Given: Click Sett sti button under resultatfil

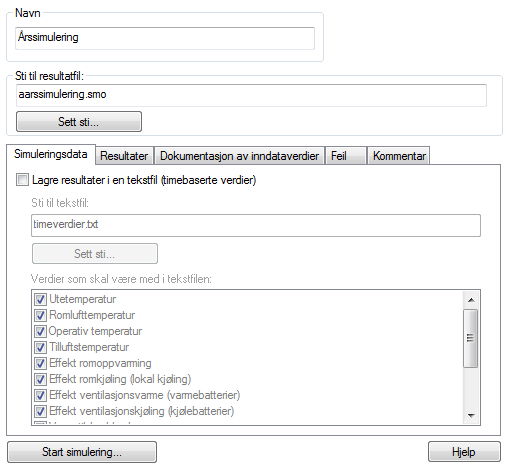Looking at the screenshot, I should click(x=79, y=122).
